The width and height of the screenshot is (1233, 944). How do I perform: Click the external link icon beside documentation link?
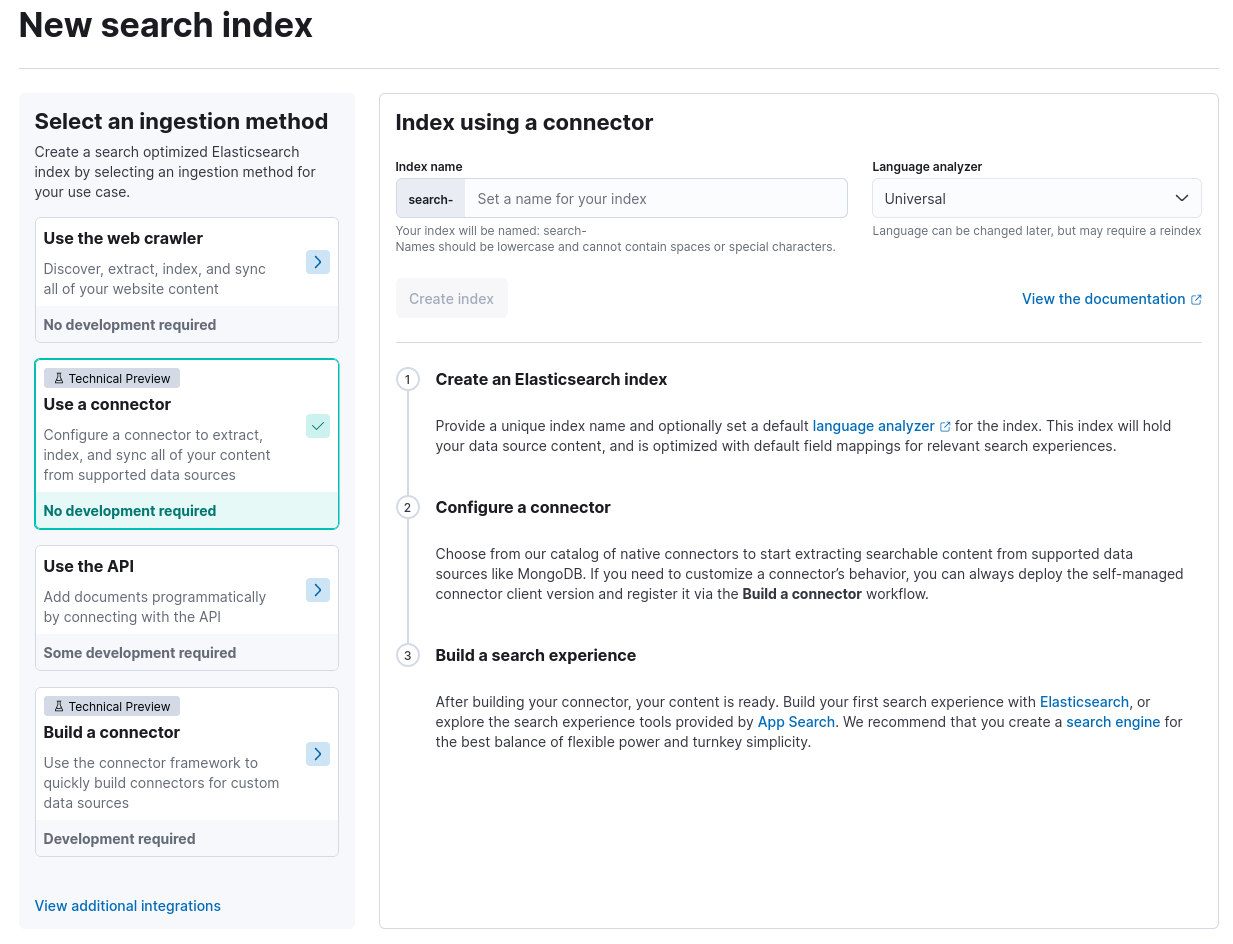coord(1196,298)
